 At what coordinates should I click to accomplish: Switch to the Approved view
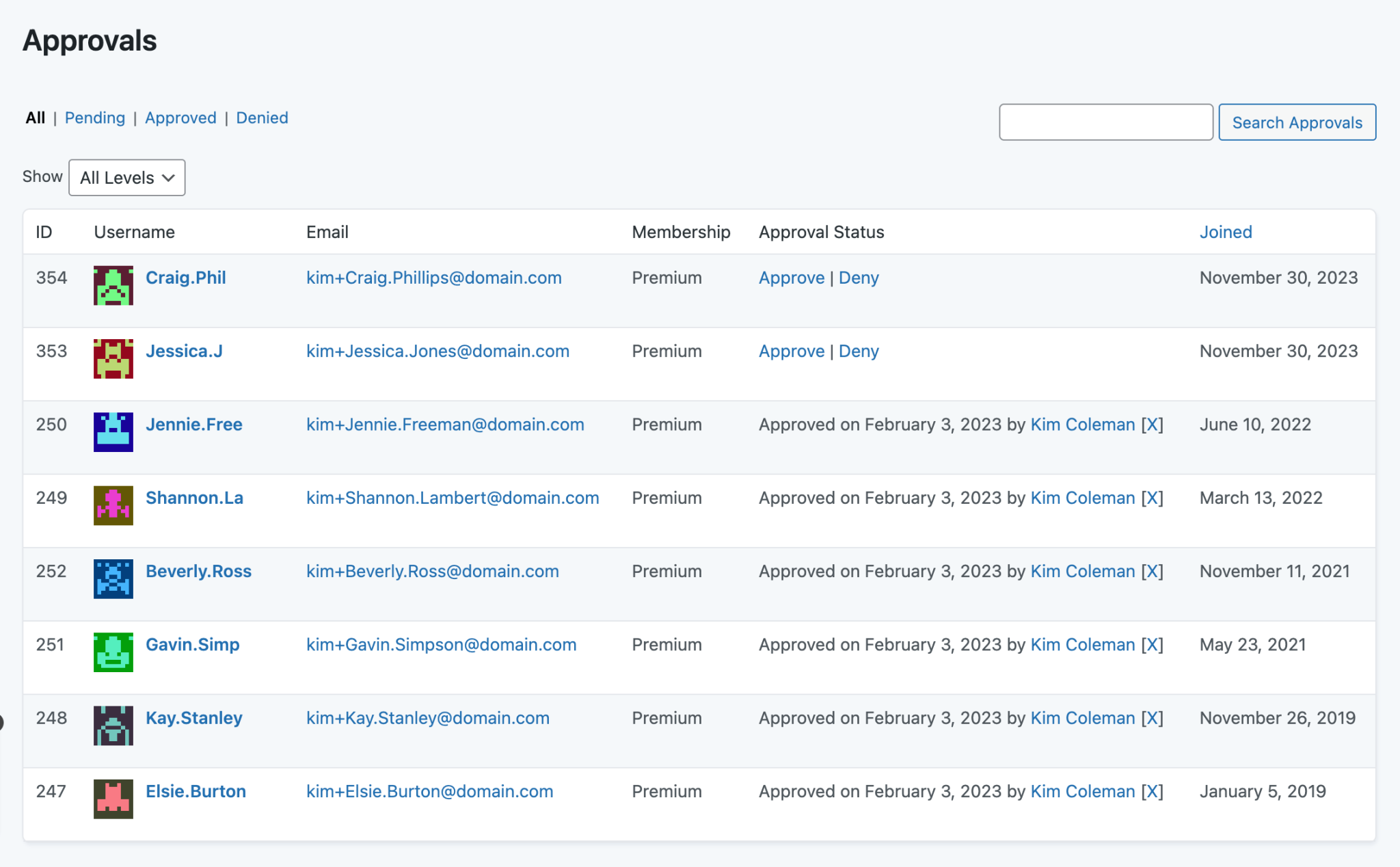pyautogui.click(x=180, y=118)
